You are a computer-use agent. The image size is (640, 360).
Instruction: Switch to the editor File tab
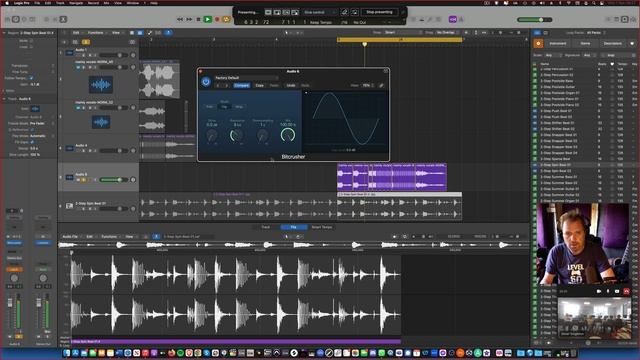(293, 227)
